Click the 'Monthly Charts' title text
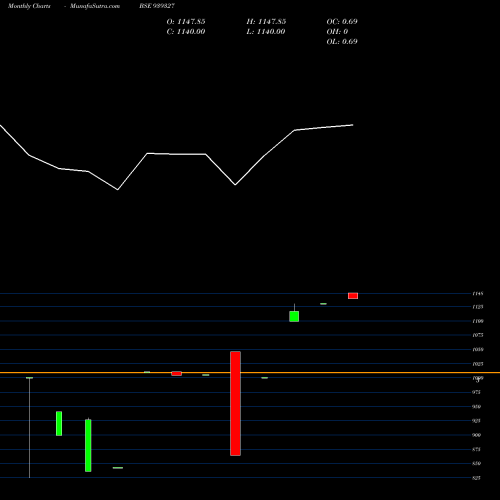The width and height of the screenshot is (500, 500). [29, 6]
